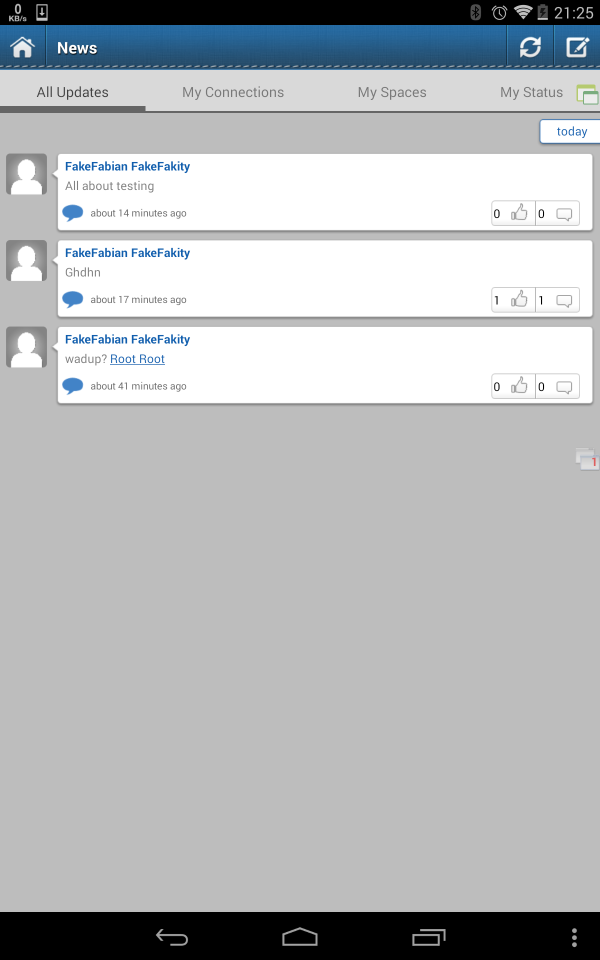Like the 'wadup?' post

513,386
